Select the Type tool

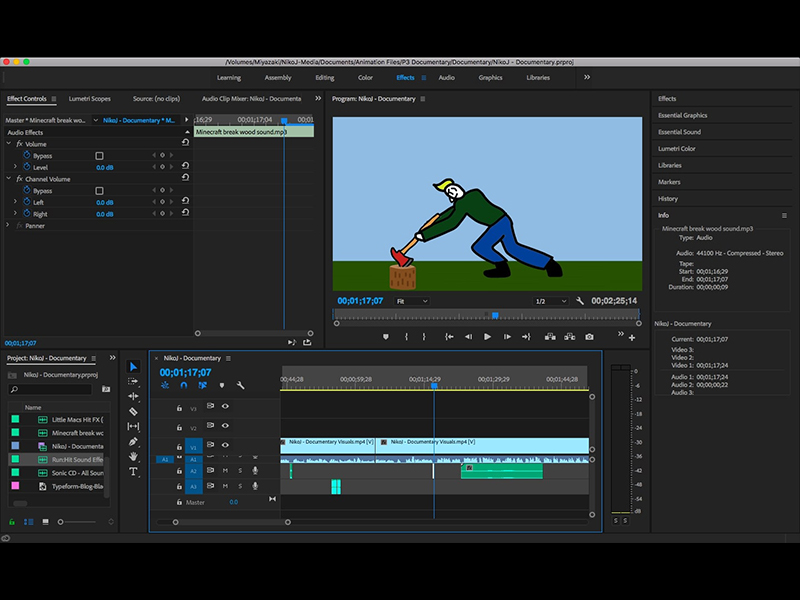point(134,472)
